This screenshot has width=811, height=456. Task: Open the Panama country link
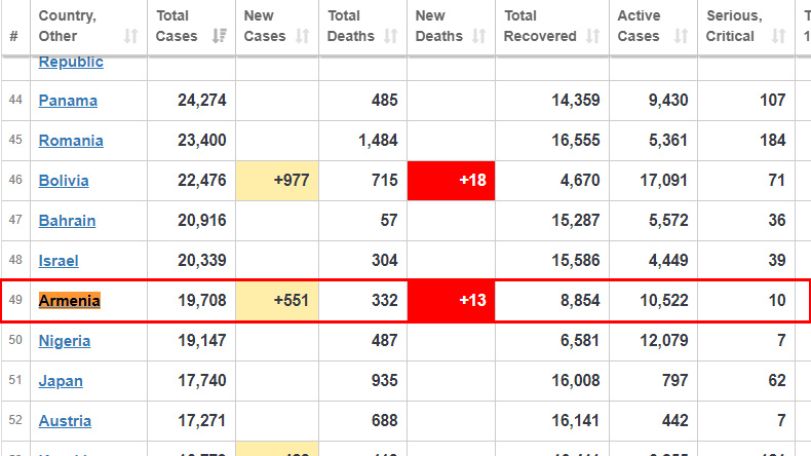coord(68,100)
